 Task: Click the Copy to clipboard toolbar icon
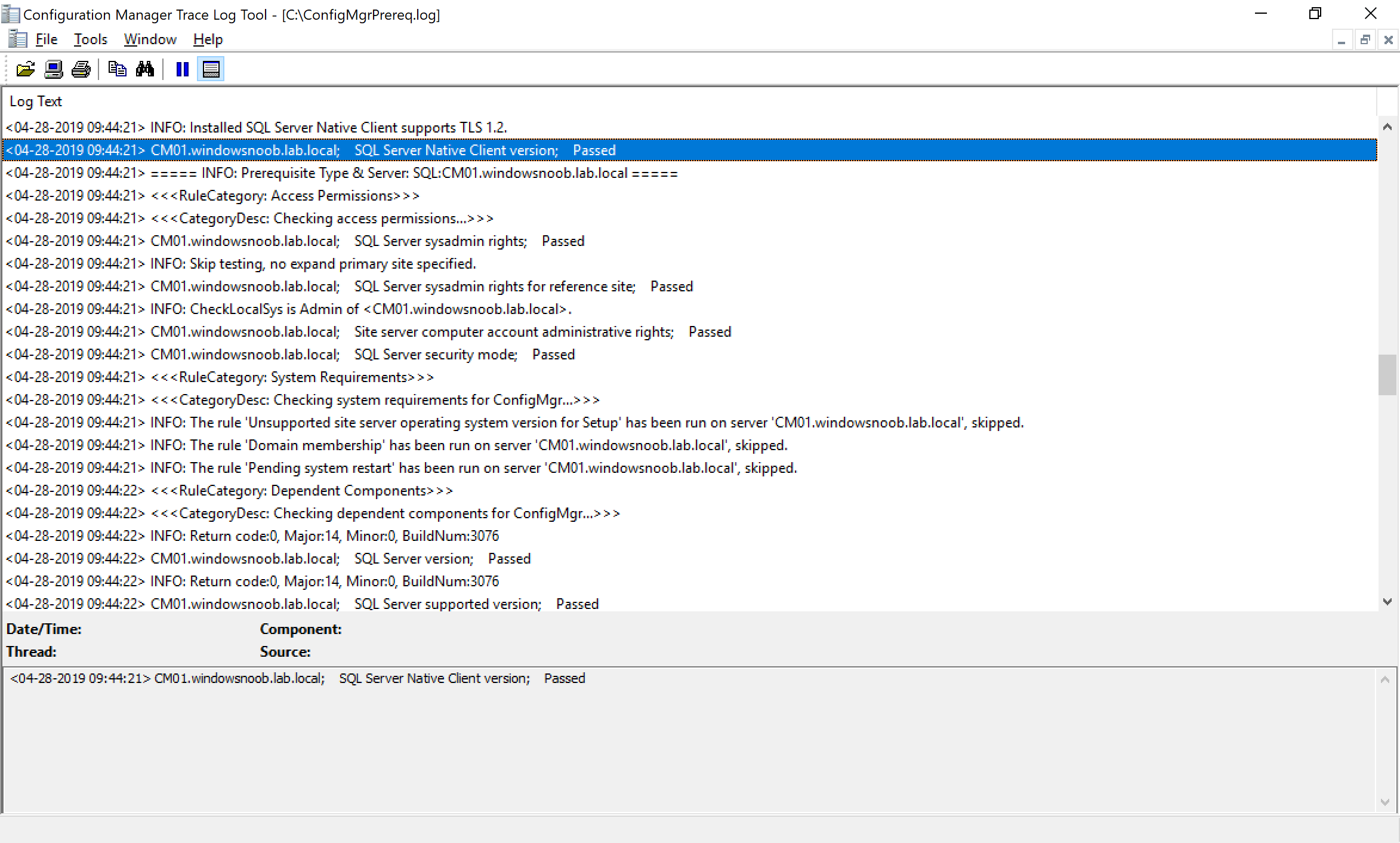pyautogui.click(x=117, y=69)
